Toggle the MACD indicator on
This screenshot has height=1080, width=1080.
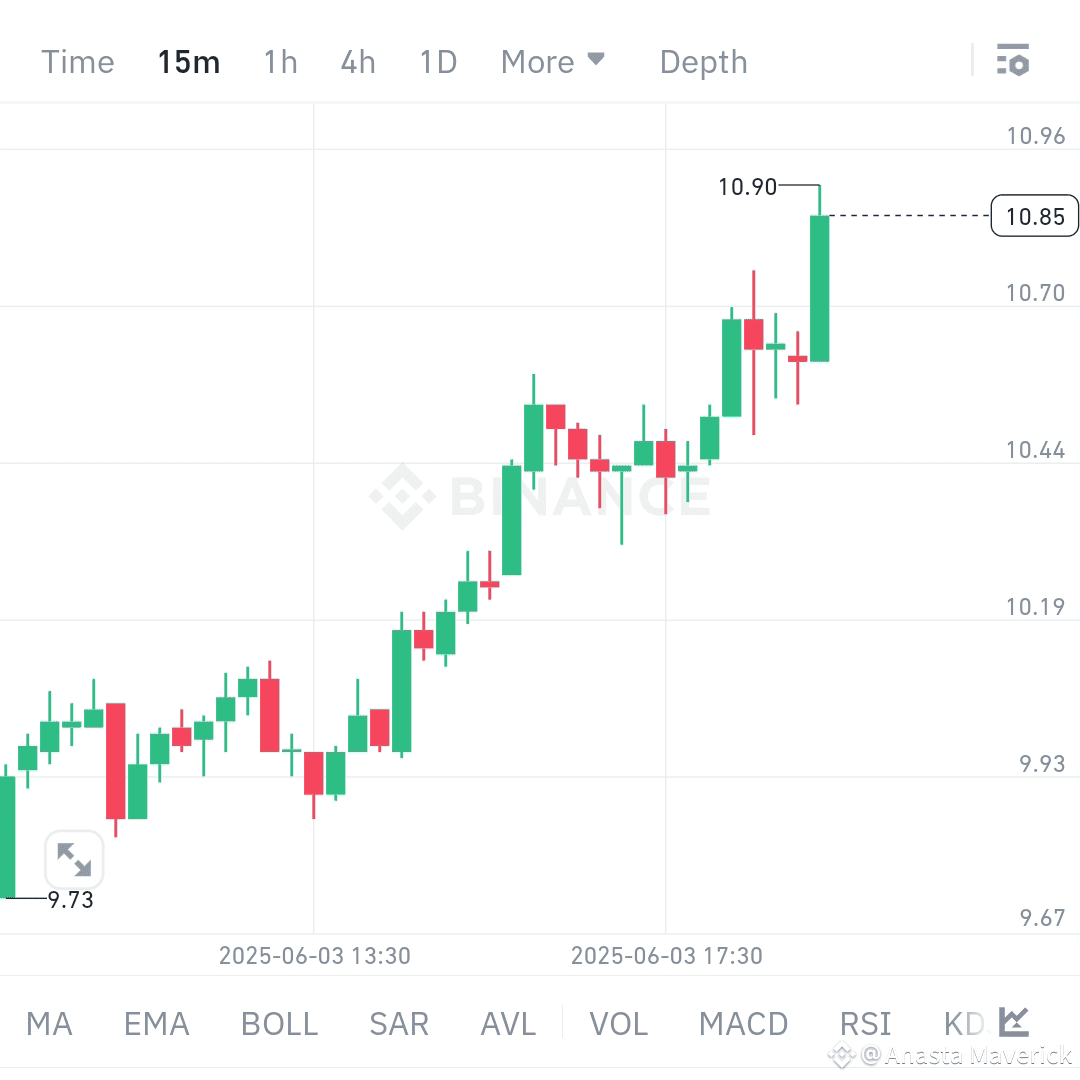(743, 1022)
